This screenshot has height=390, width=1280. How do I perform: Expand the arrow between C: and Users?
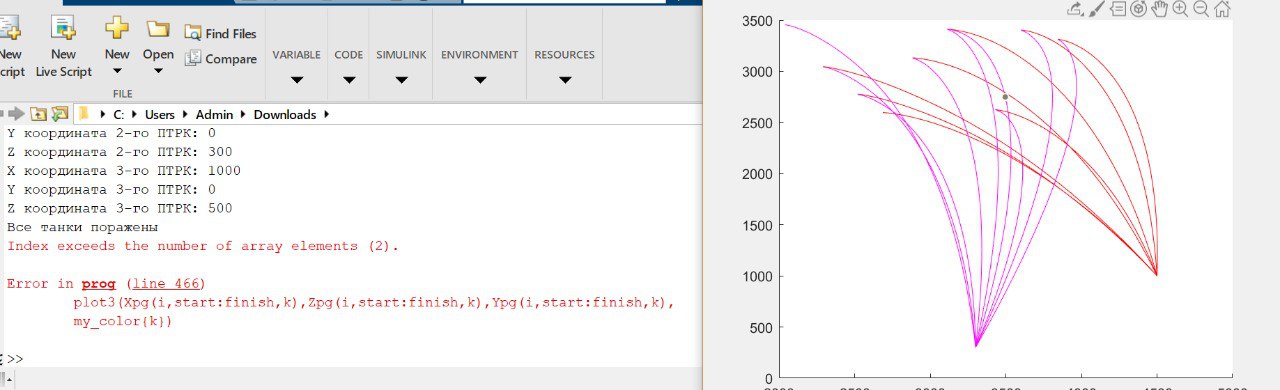(x=135, y=115)
